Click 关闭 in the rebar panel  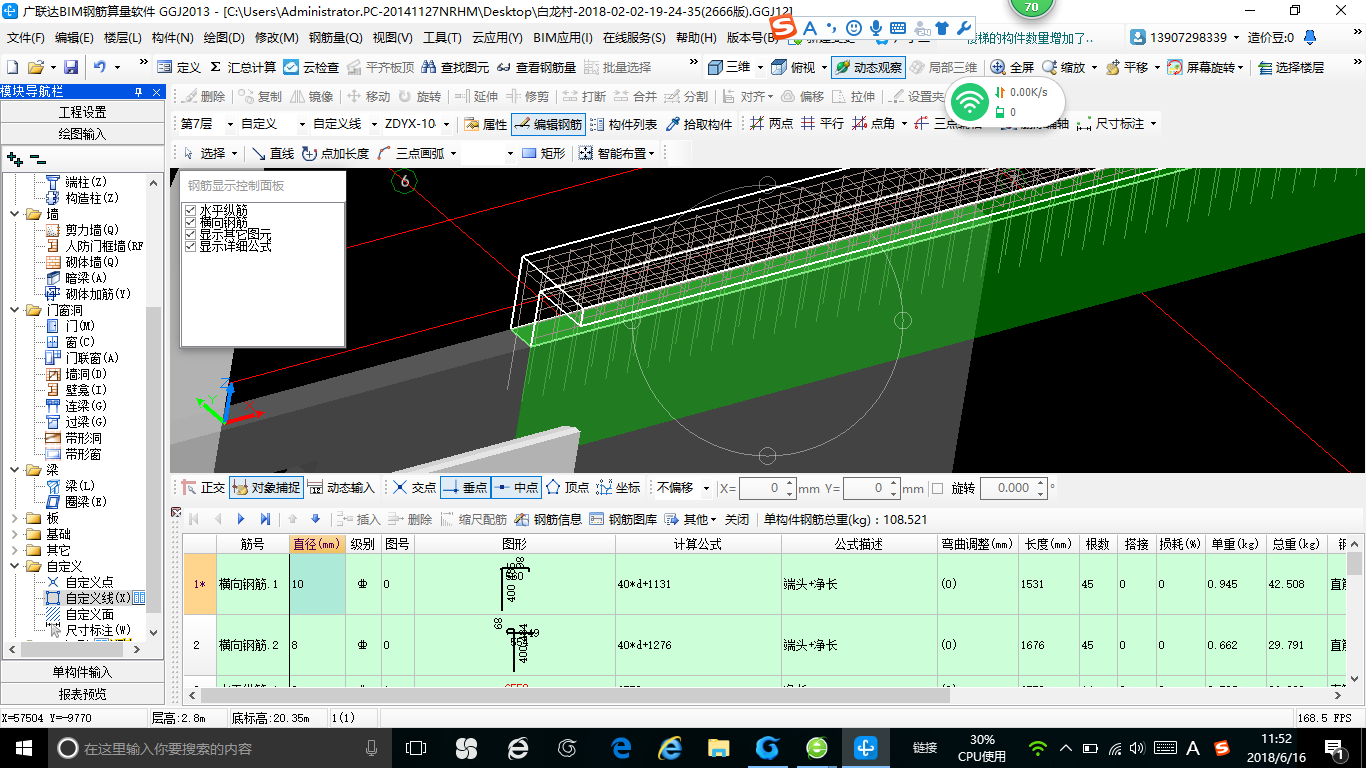pyautogui.click(x=736, y=519)
